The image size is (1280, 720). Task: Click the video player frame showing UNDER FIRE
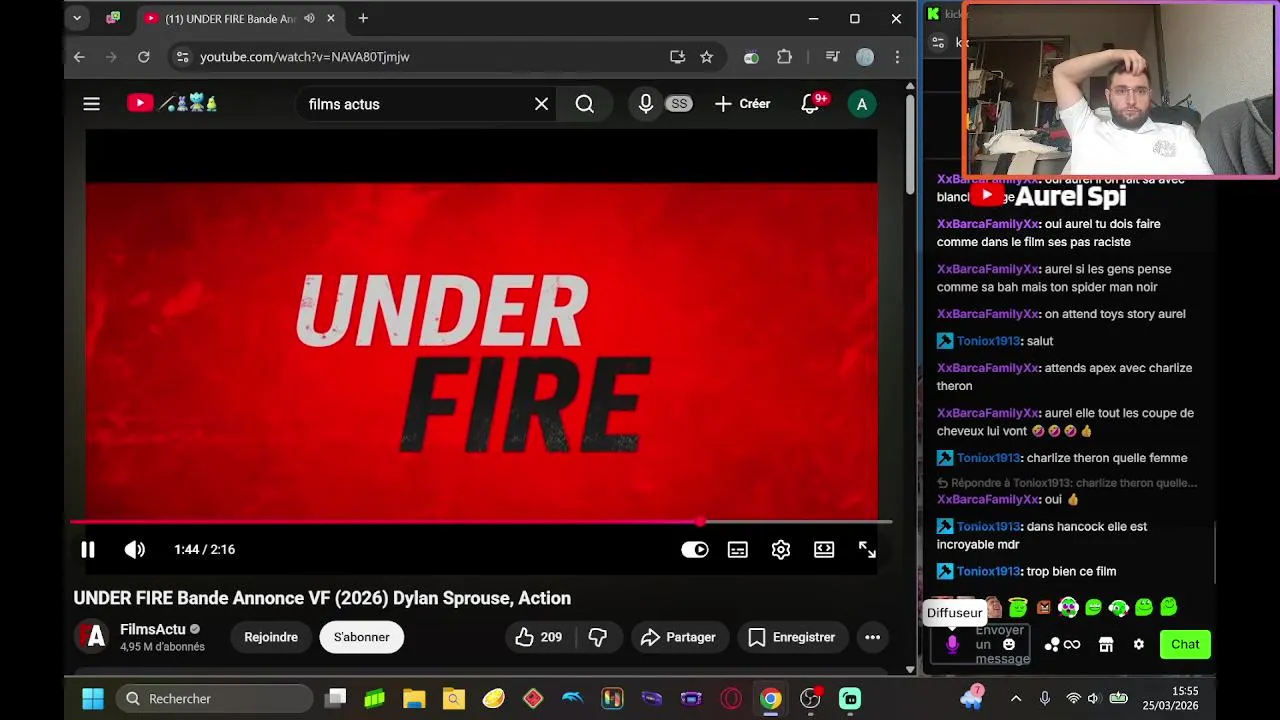481,350
